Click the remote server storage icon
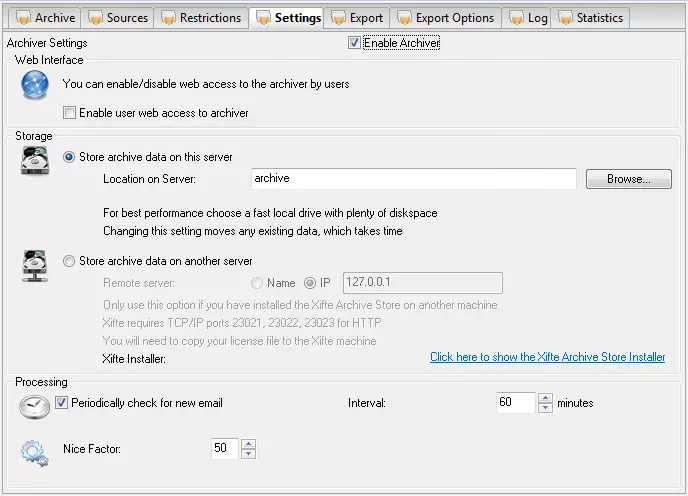688x496 pixels. pyautogui.click(x=35, y=265)
